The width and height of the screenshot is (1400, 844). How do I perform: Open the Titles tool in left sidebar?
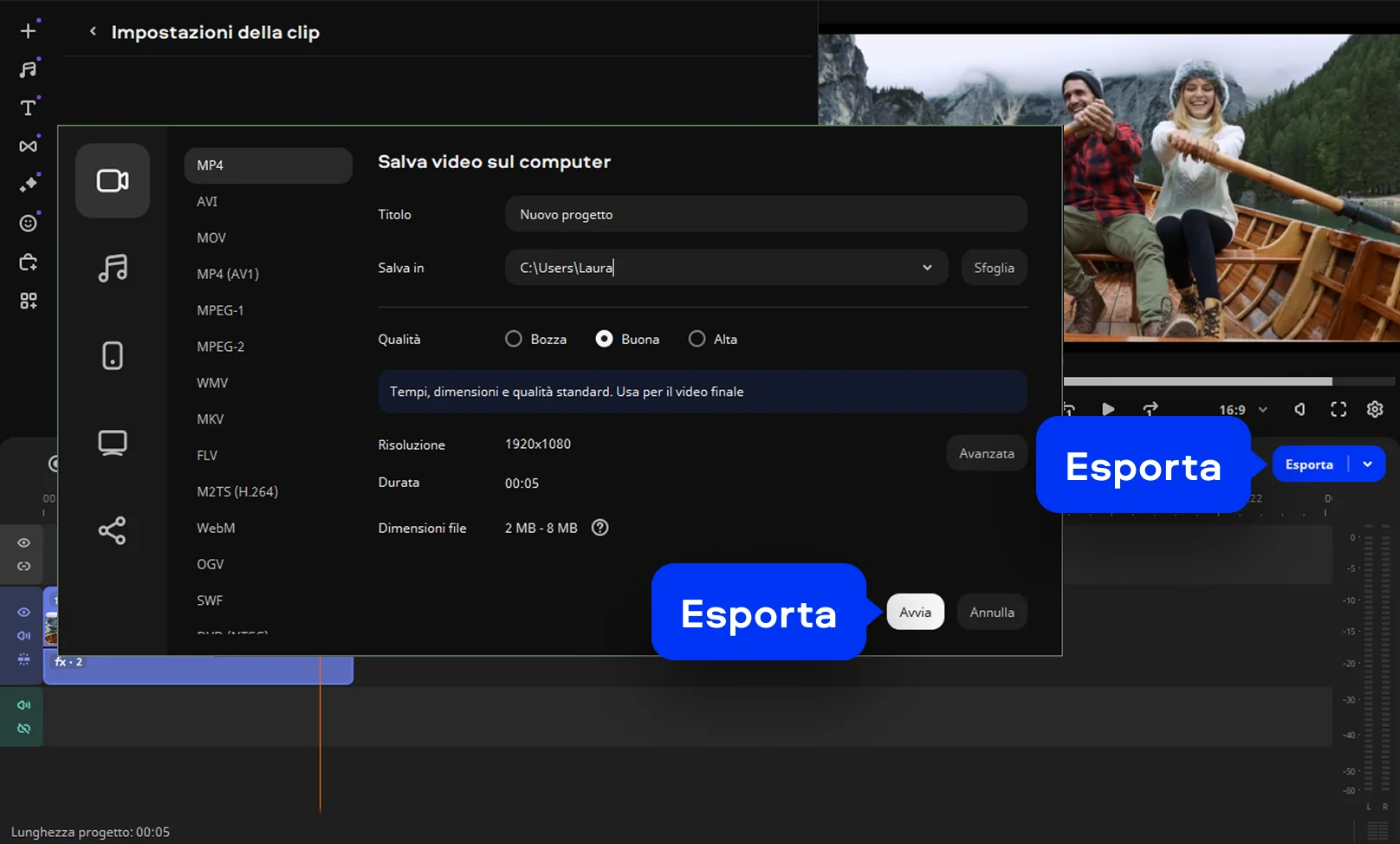click(x=28, y=108)
